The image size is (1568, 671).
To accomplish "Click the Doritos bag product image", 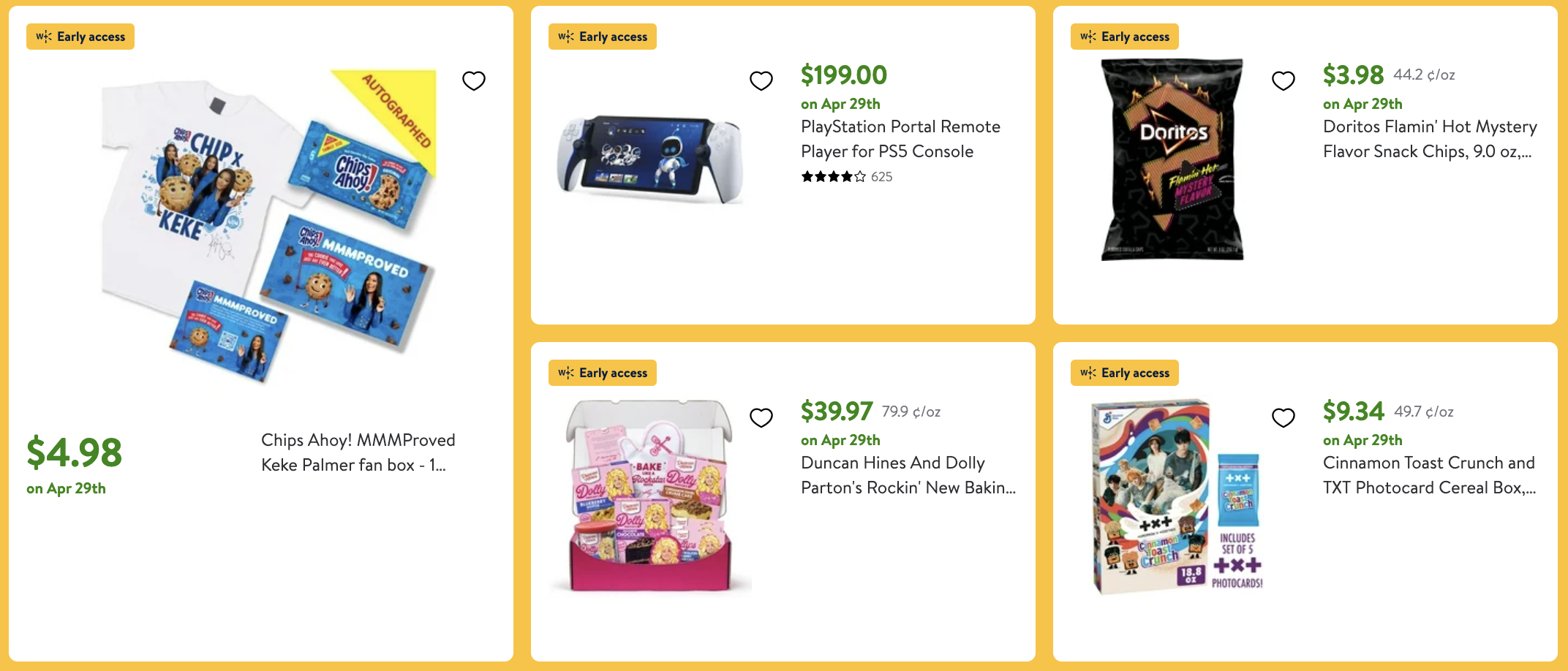I will click(1172, 159).
